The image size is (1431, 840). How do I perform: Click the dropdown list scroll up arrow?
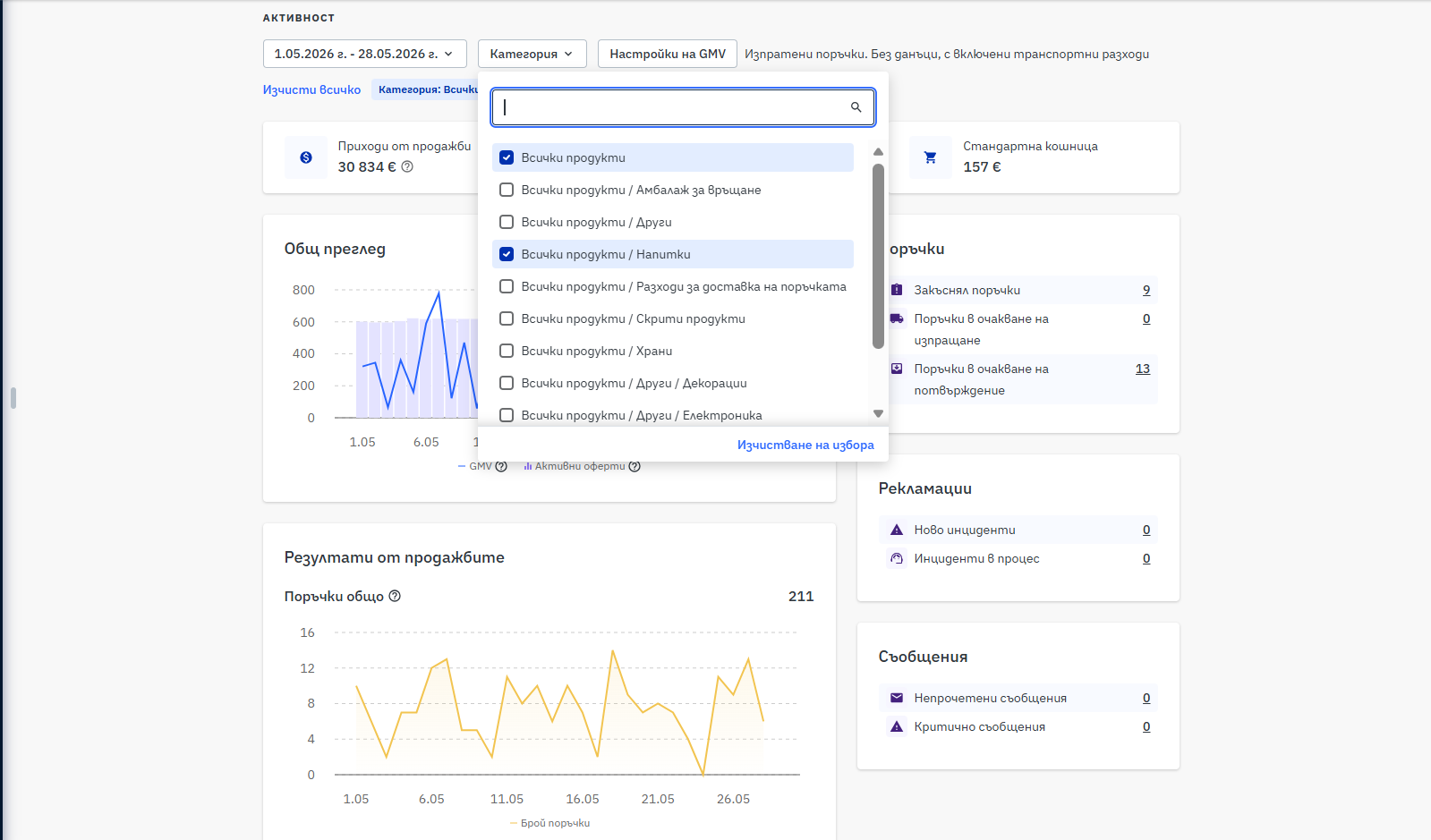click(x=878, y=152)
